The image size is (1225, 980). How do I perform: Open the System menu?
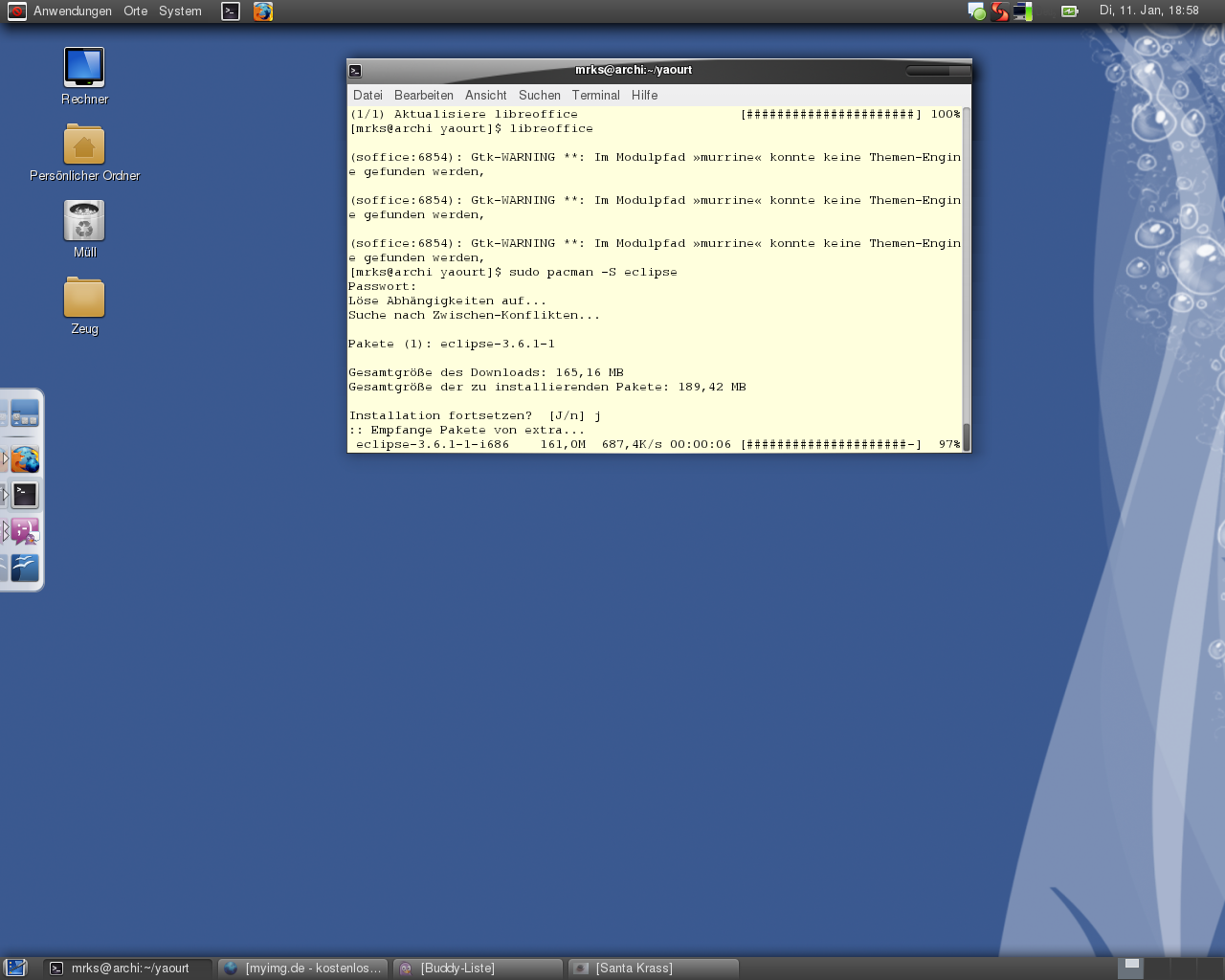pos(180,11)
